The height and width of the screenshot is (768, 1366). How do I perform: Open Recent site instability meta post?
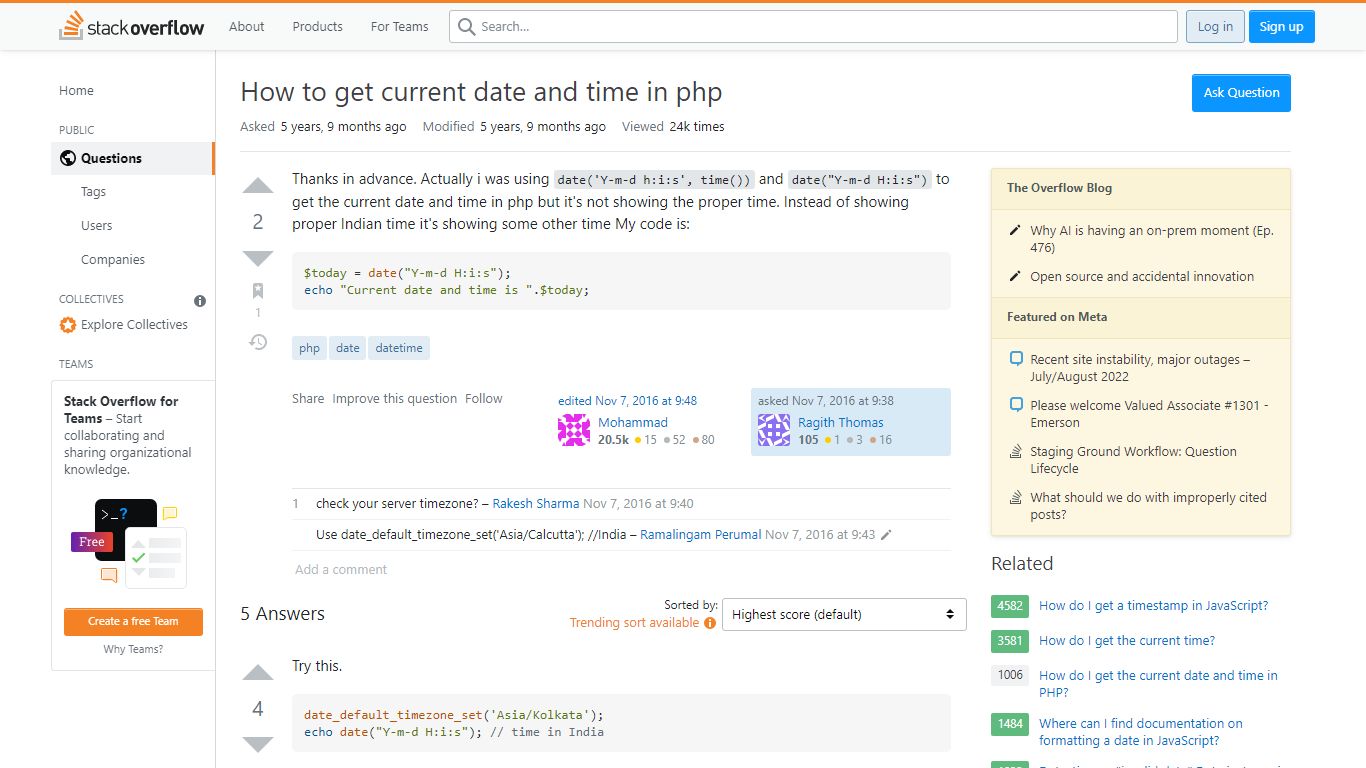pos(1140,368)
